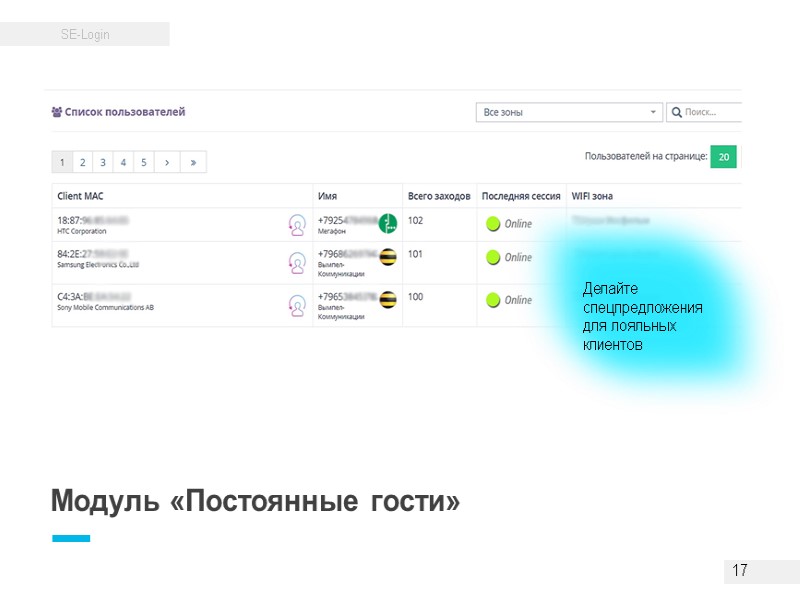Open HTC Corporation user profile icon
Viewport: 800px width, 600px height.
tap(296, 223)
